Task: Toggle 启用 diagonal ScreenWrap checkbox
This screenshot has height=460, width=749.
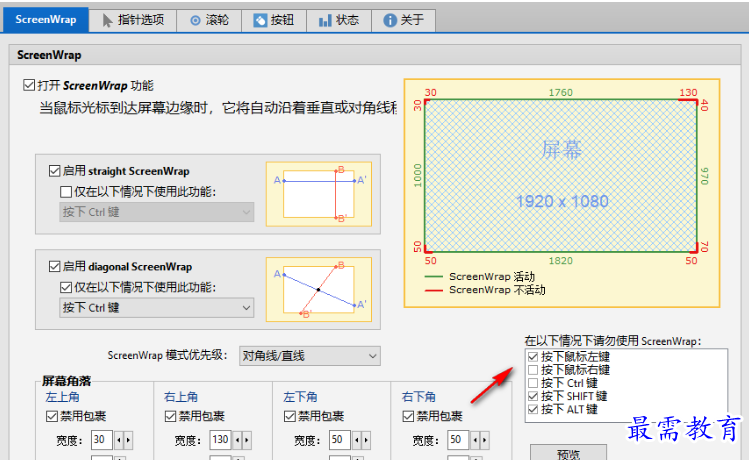Action: pos(54,266)
